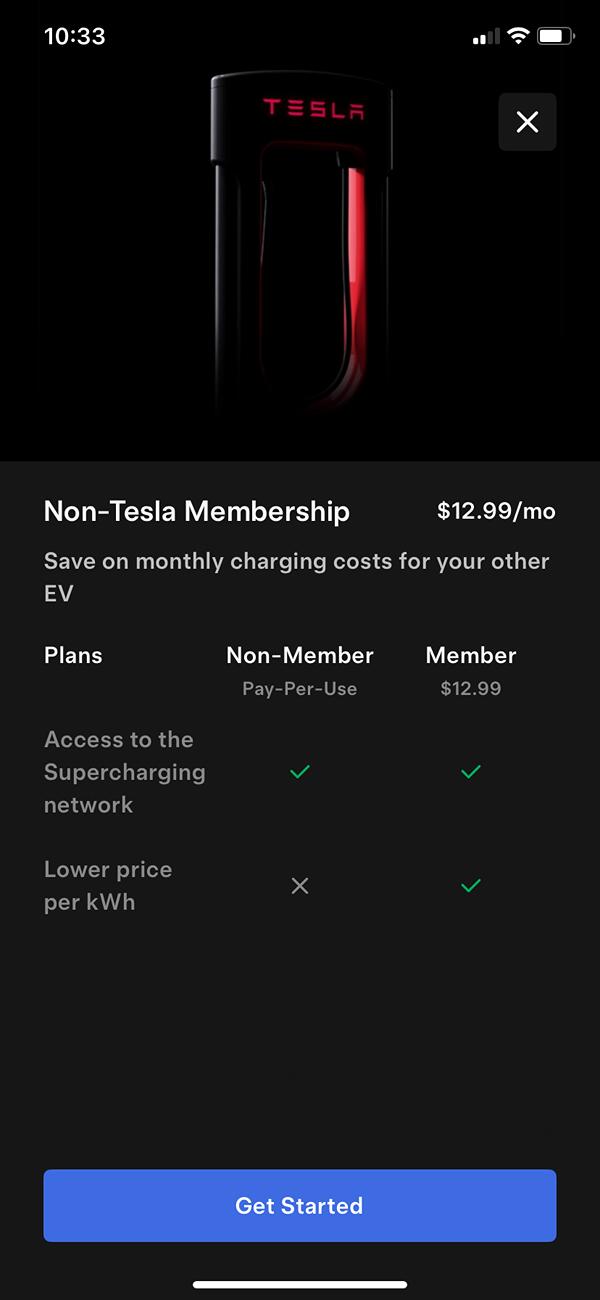Tap the 10:33 clock in status bar
600x1300 pixels.
75,36
